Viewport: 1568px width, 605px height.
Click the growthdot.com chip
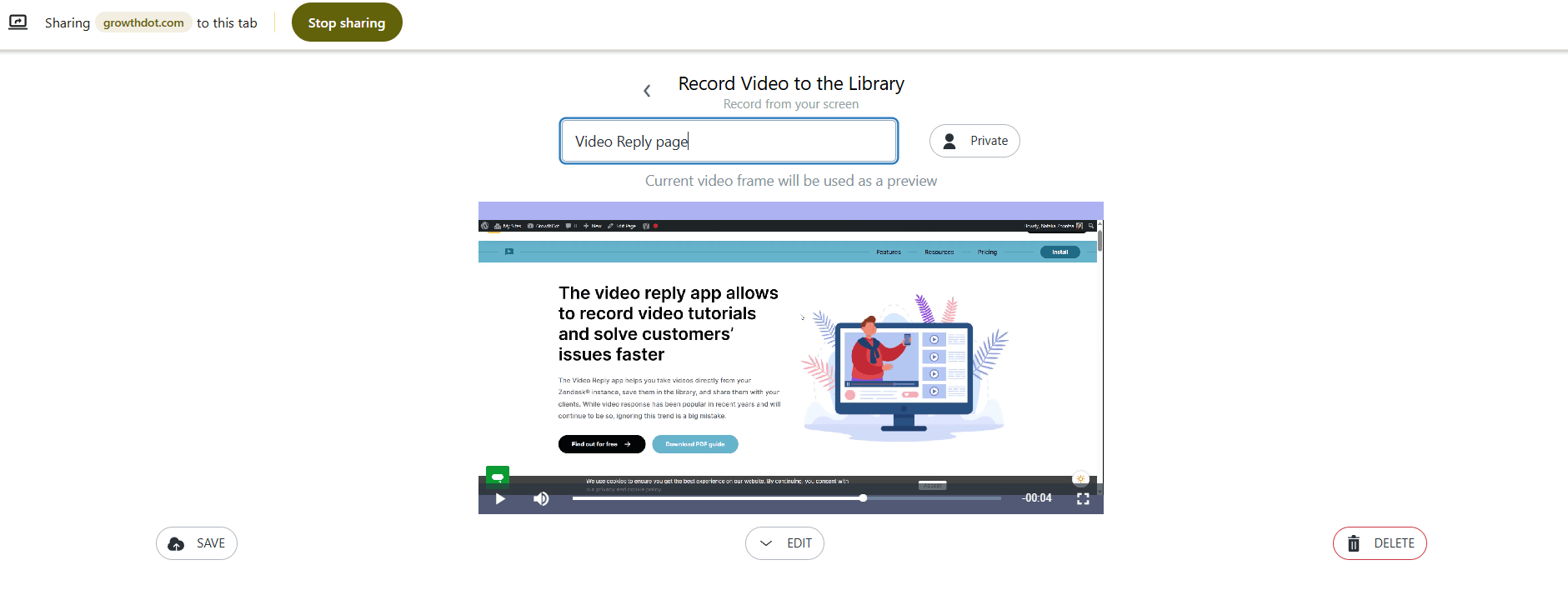[143, 22]
